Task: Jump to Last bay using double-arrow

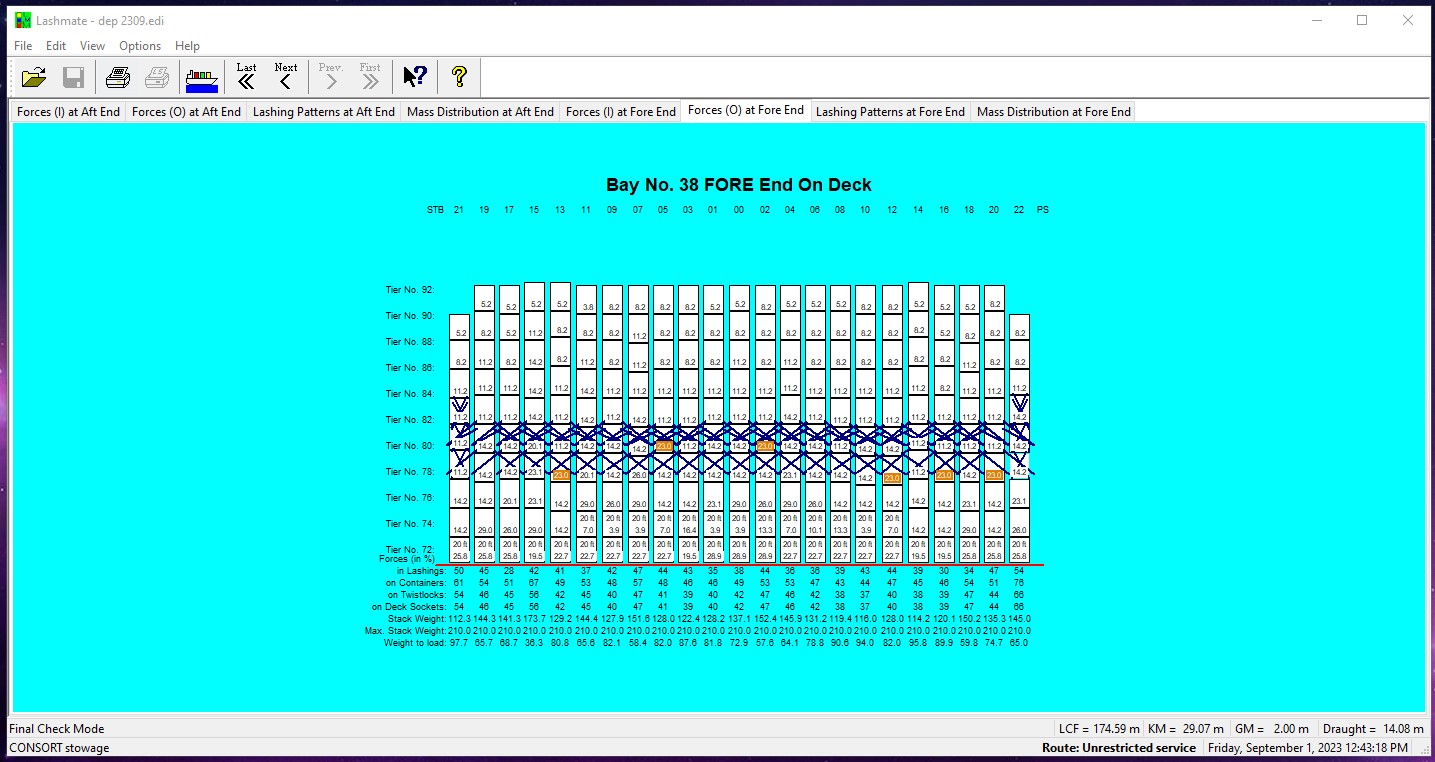Action: 246,77
